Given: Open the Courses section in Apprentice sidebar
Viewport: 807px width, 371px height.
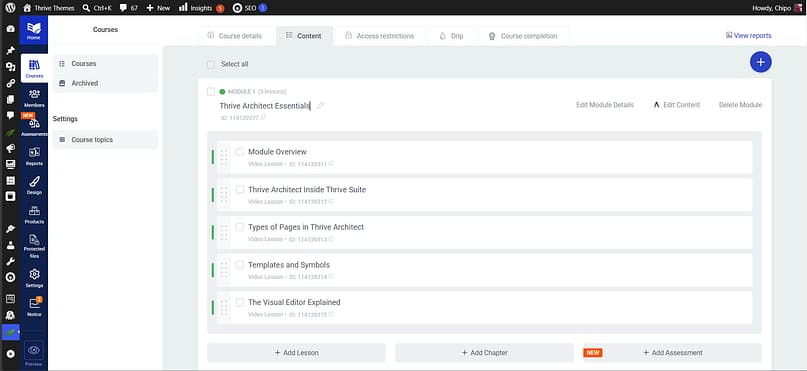Looking at the screenshot, I should coord(34,68).
